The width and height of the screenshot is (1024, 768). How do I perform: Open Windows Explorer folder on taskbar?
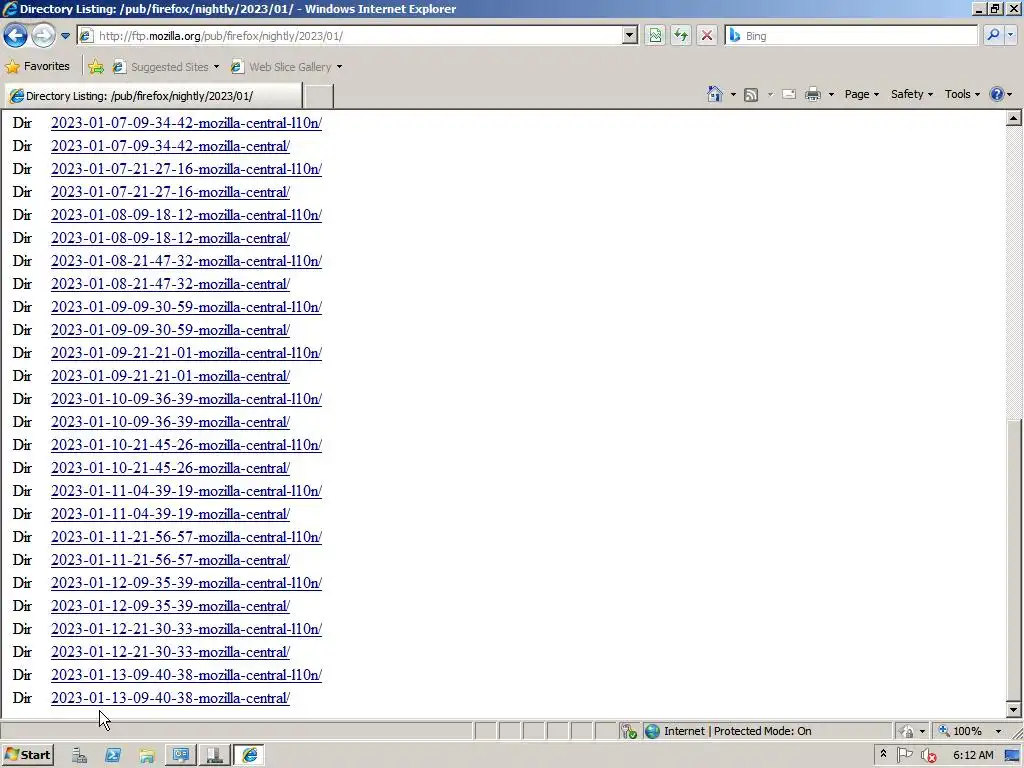[x=147, y=755]
